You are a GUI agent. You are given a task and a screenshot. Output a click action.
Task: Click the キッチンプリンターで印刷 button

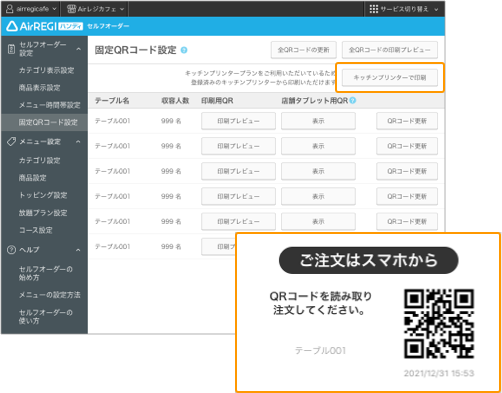(x=390, y=78)
